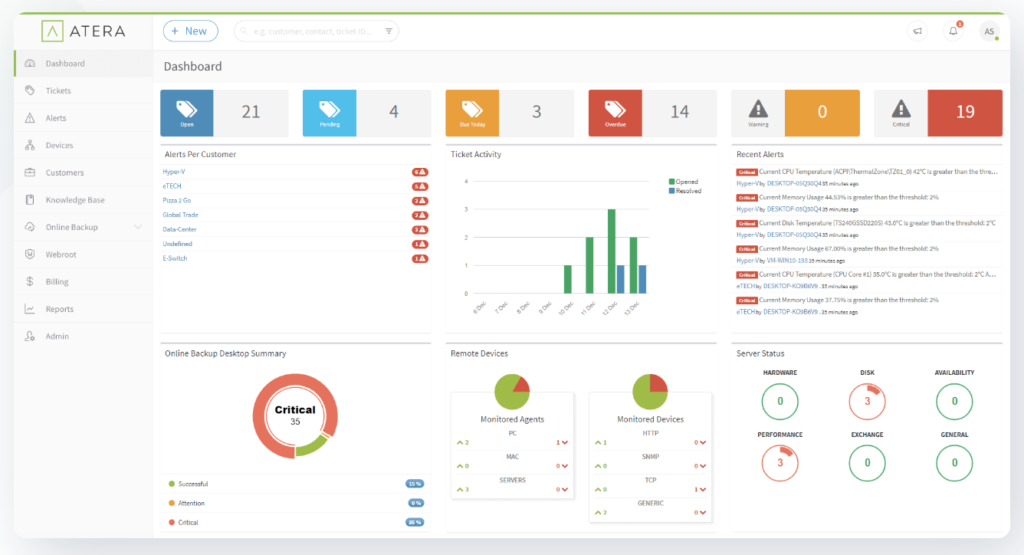Click the HARDWARE server status circle
This screenshot has width=1024, height=555.
(x=780, y=401)
